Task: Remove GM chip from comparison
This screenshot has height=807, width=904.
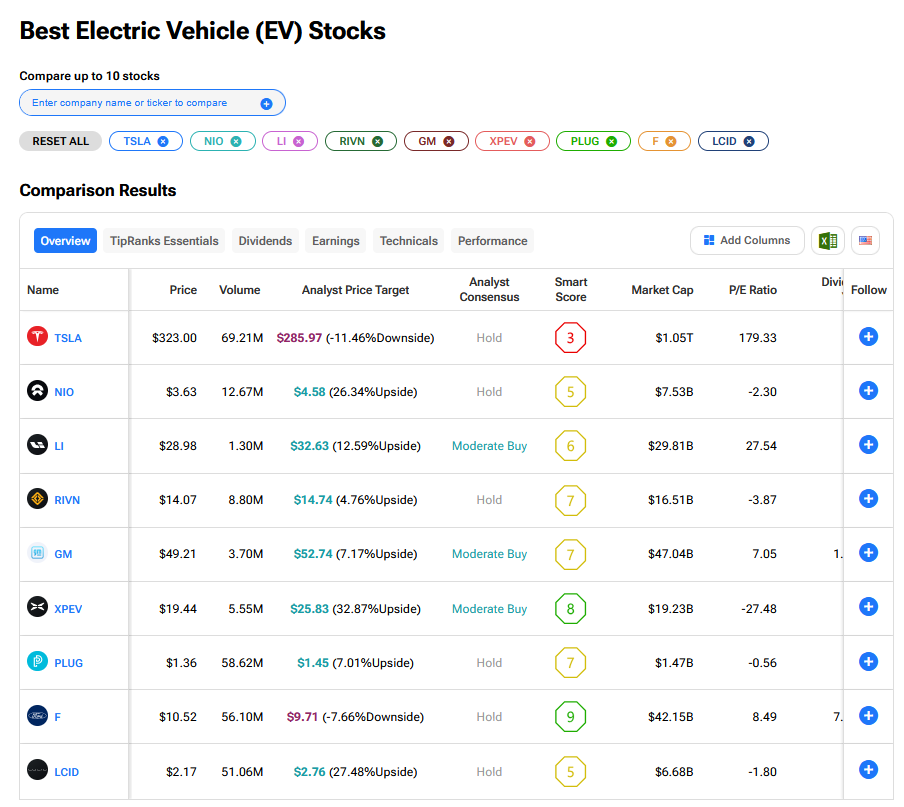Action: click(x=449, y=142)
